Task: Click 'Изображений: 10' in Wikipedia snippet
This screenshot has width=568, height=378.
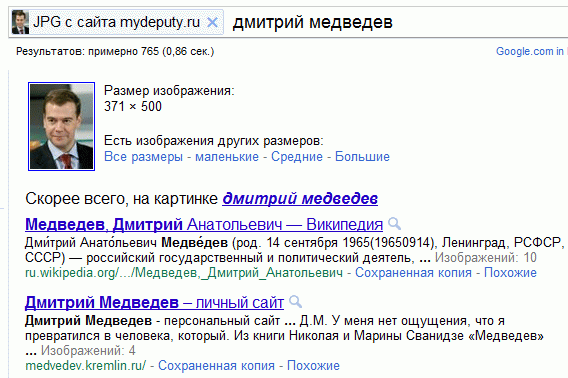Action: tap(485, 258)
